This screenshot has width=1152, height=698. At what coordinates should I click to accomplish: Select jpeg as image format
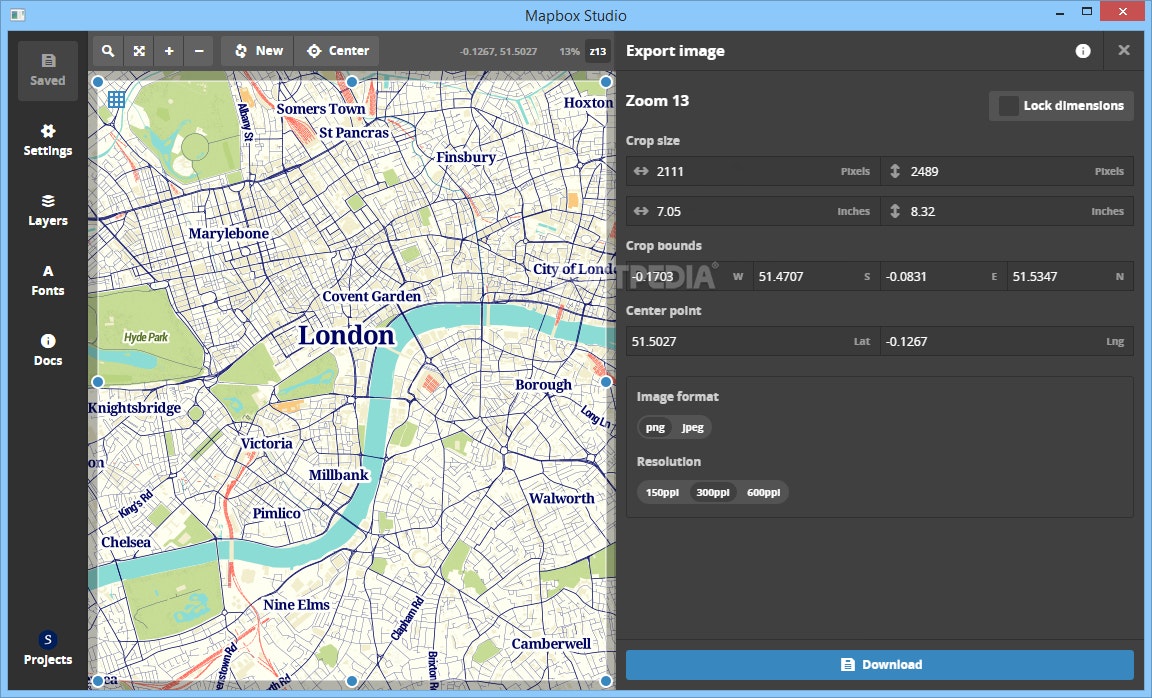click(692, 427)
